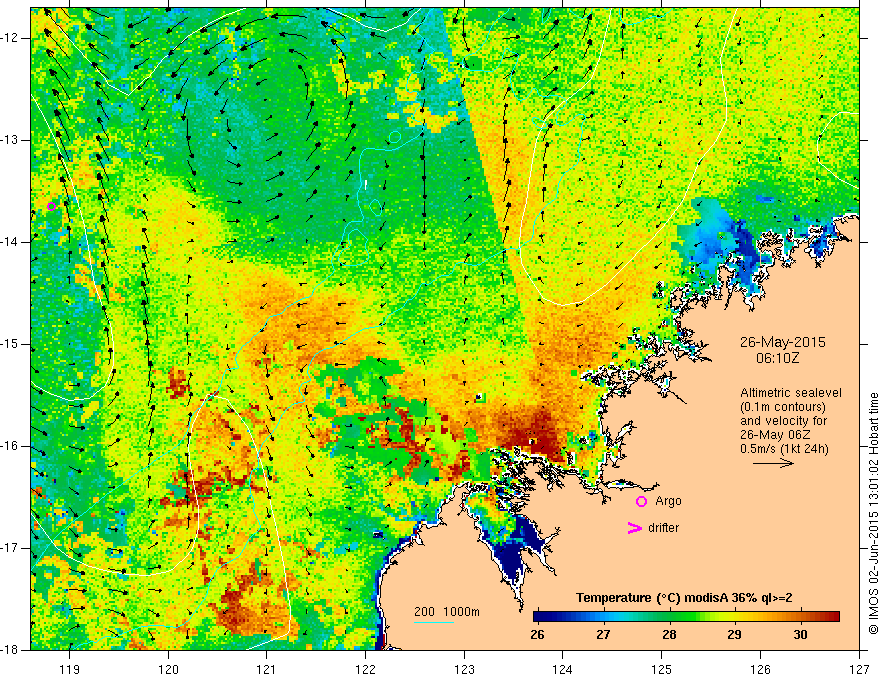The image size is (880, 680).
Task: Click the cyan 200 1000m bathymetry legend line
Action: 434,622
